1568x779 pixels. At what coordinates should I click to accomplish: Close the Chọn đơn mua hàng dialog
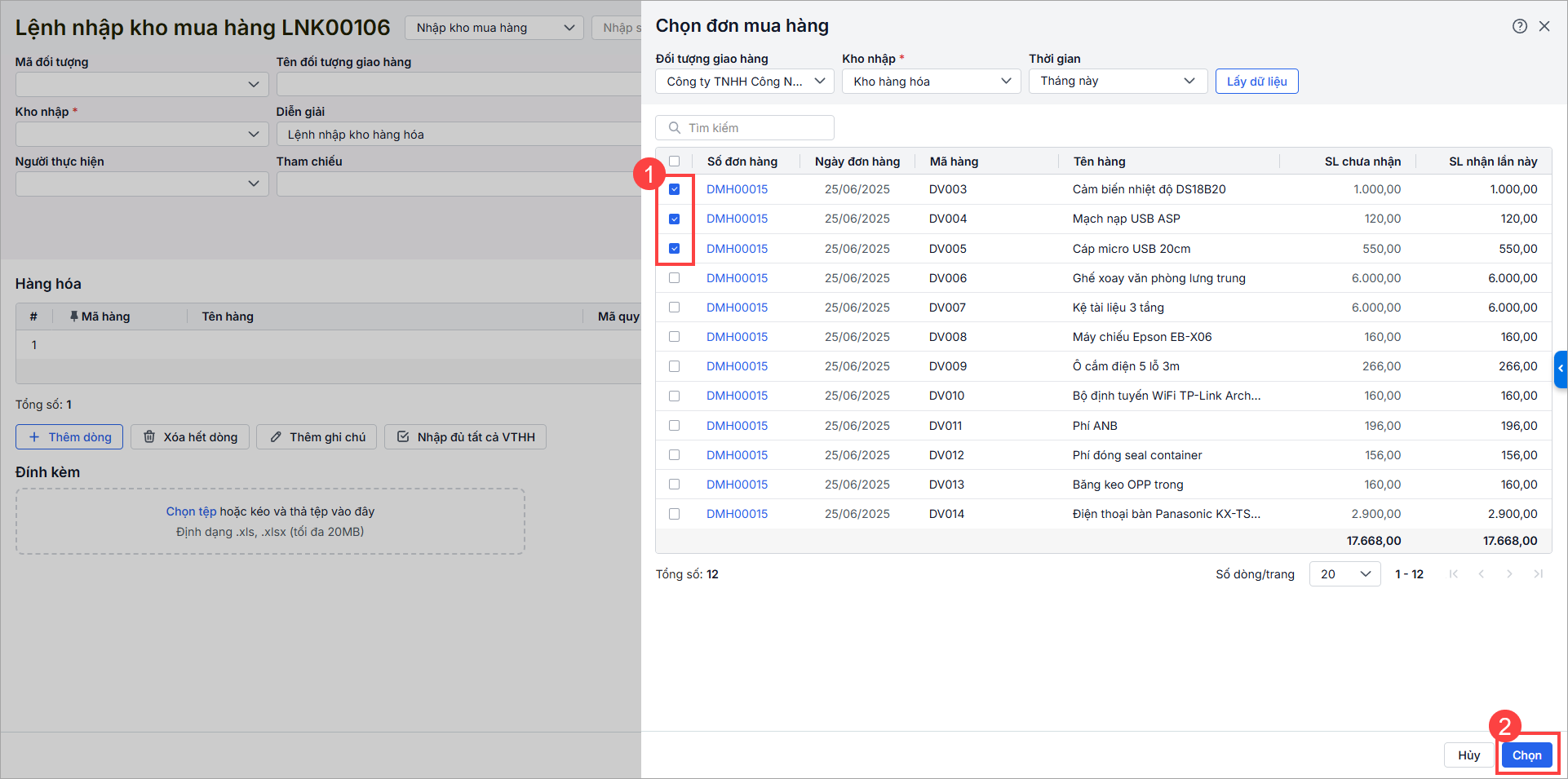click(1544, 26)
